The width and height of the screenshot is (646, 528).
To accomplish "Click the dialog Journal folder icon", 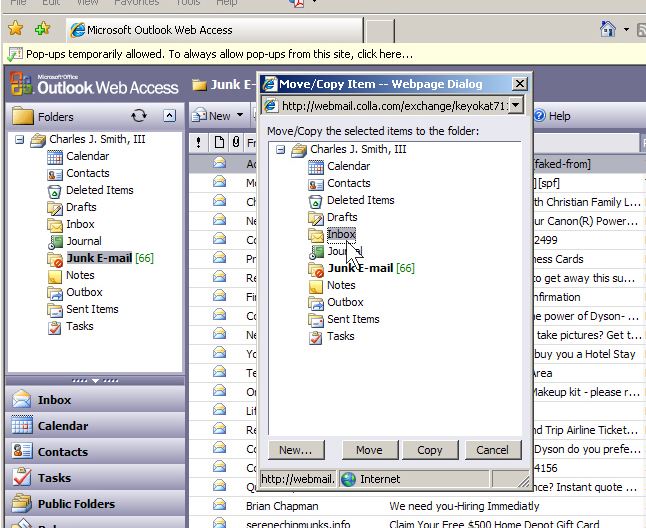I will (x=316, y=252).
